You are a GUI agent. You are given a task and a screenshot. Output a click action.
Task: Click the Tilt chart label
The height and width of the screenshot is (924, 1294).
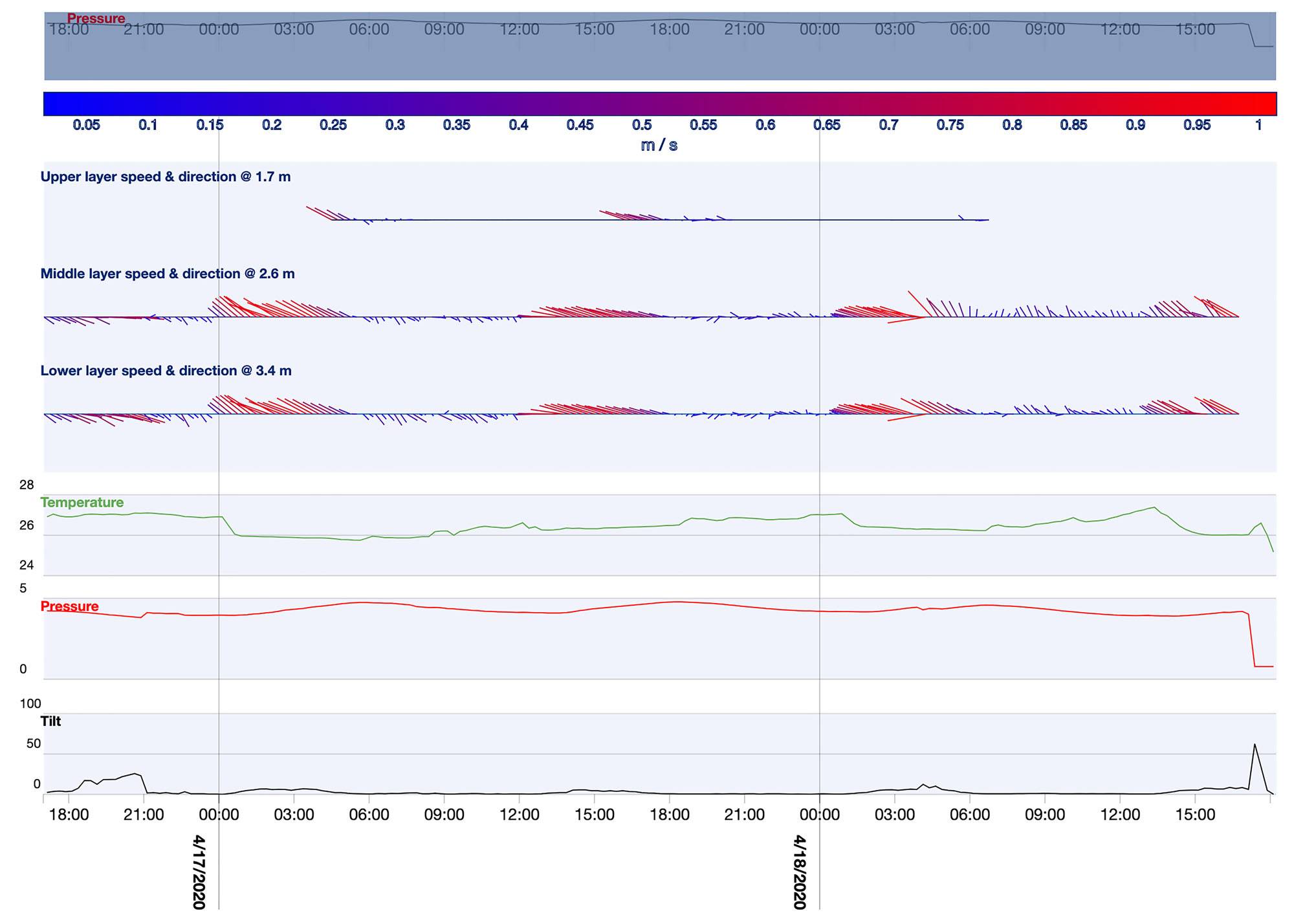[50, 721]
